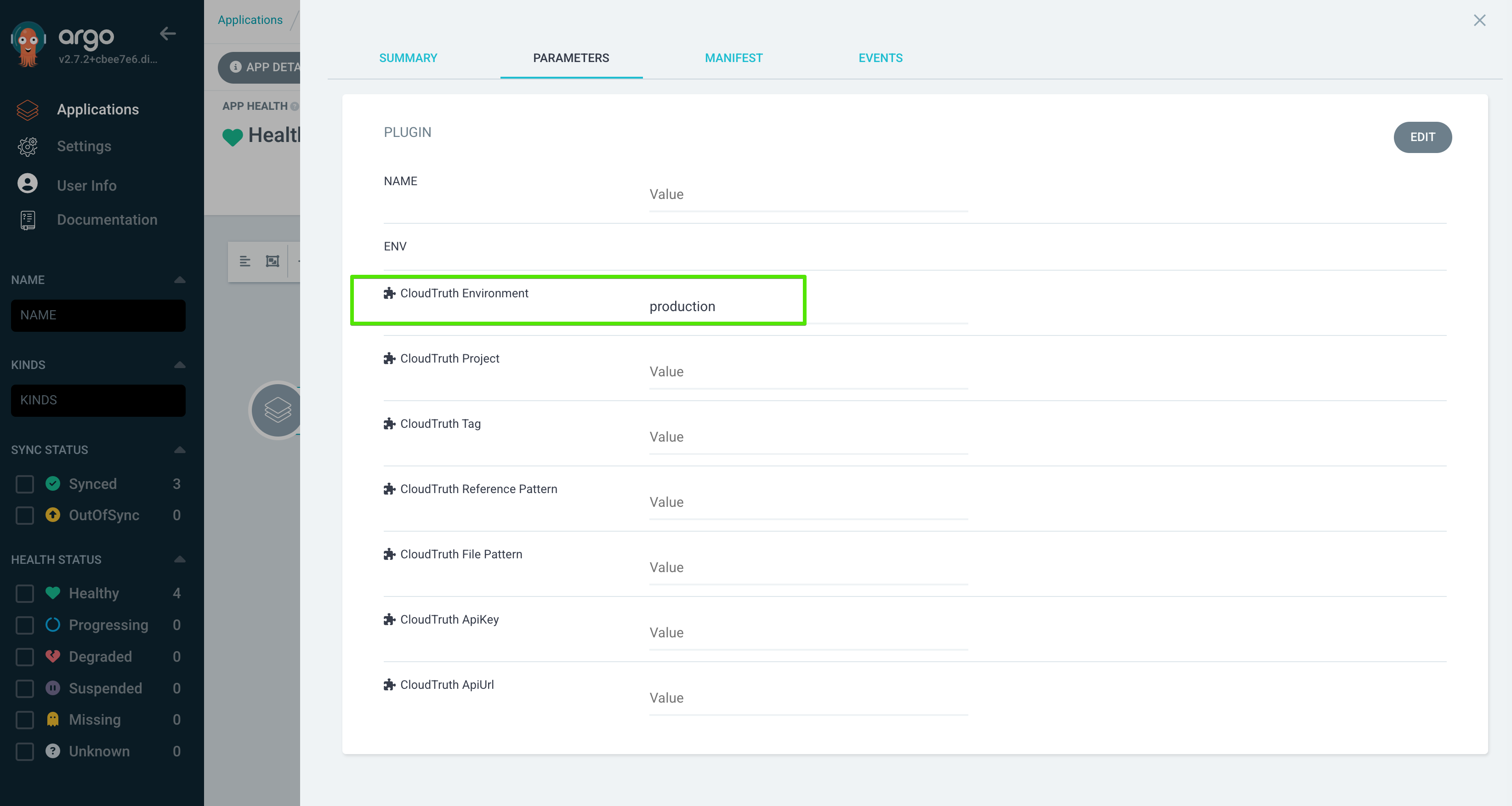The width and height of the screenshot is (1512, 806).
Task: Open the Documentation book icon
Action: [x=28, y=220]
